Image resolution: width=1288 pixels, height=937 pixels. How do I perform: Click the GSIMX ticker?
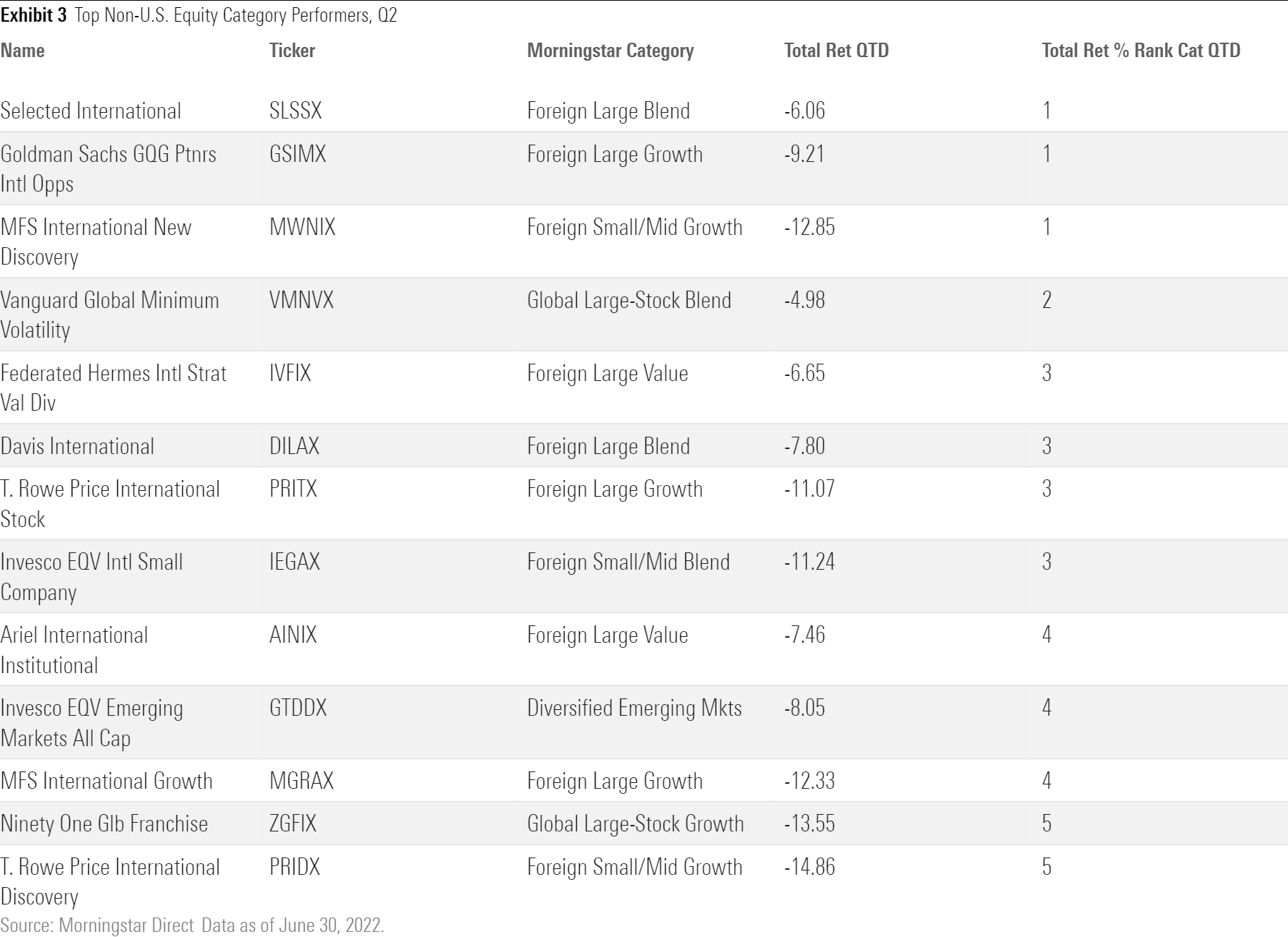[298, 154]
